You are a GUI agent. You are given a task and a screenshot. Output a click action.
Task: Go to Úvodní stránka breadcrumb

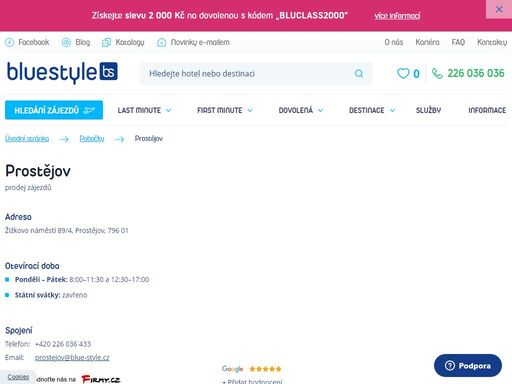click(x=27, y=138)
